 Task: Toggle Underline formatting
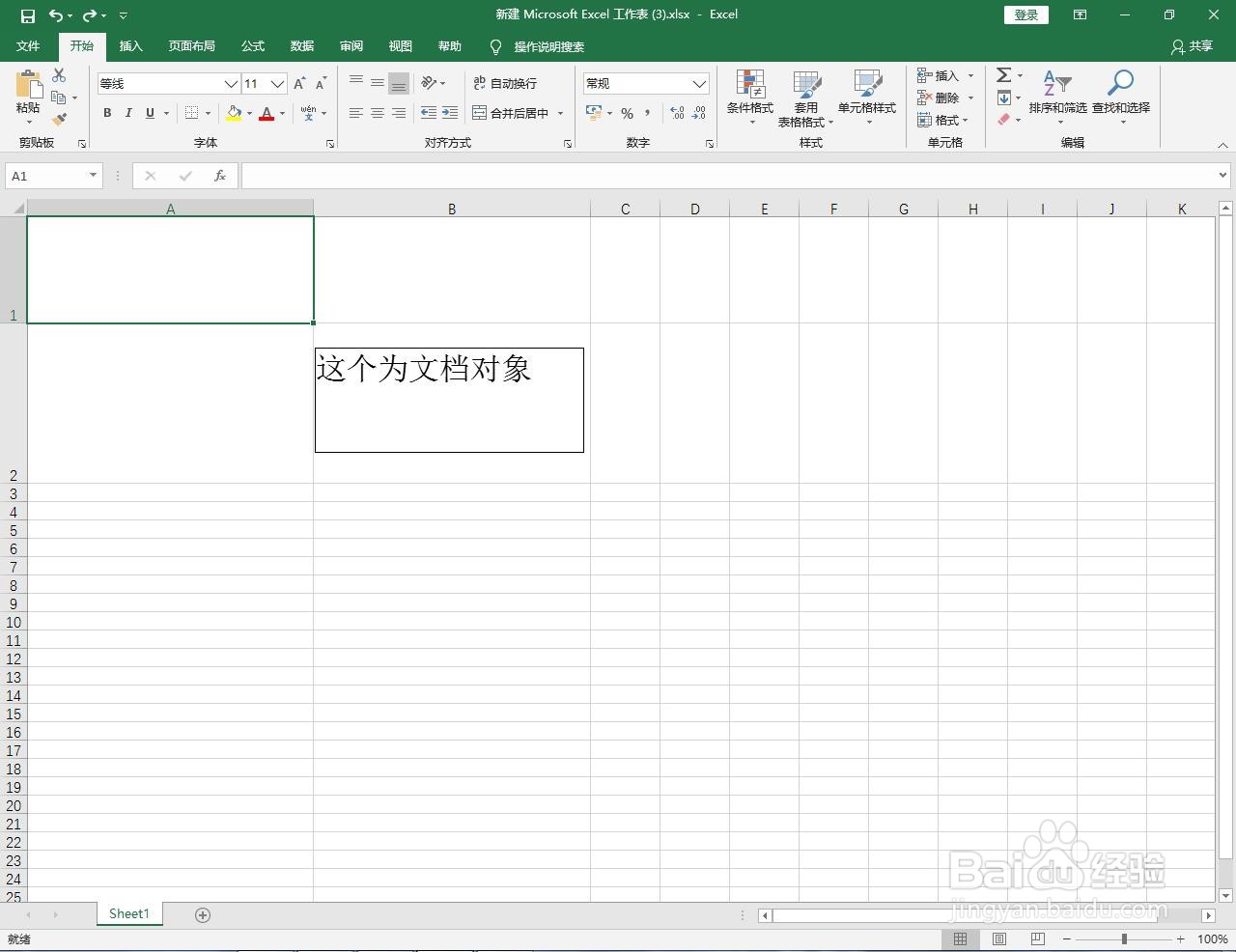tap(150, 113)
